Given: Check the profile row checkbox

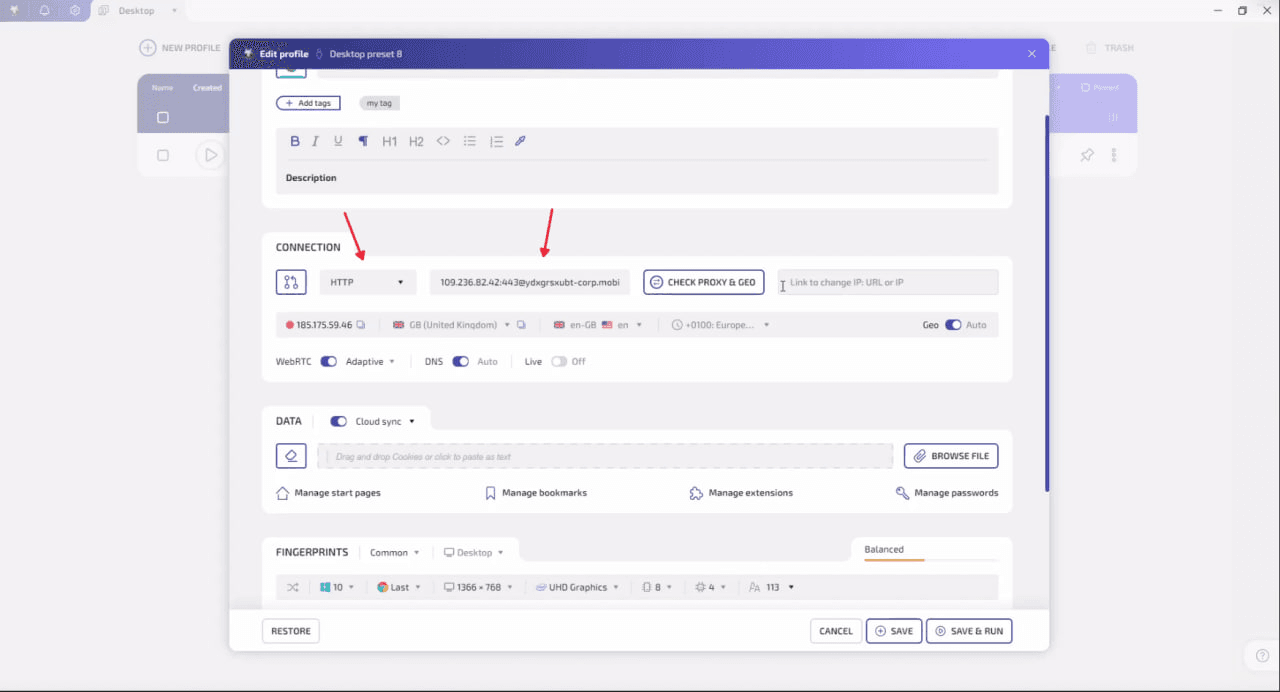Looking at the screenshot, I should [163, 155].
